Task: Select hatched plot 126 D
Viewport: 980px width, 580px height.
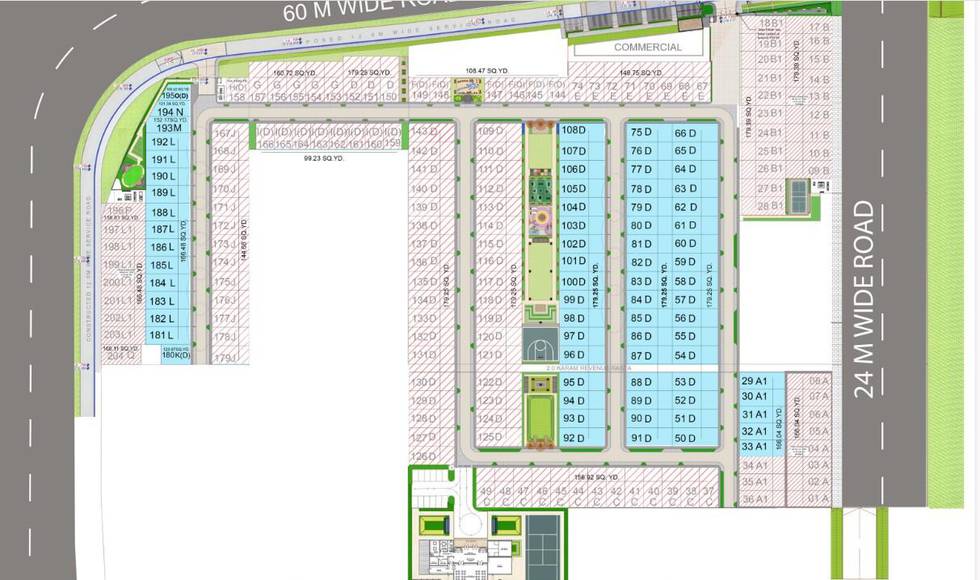Action: [x=431, y=456]
